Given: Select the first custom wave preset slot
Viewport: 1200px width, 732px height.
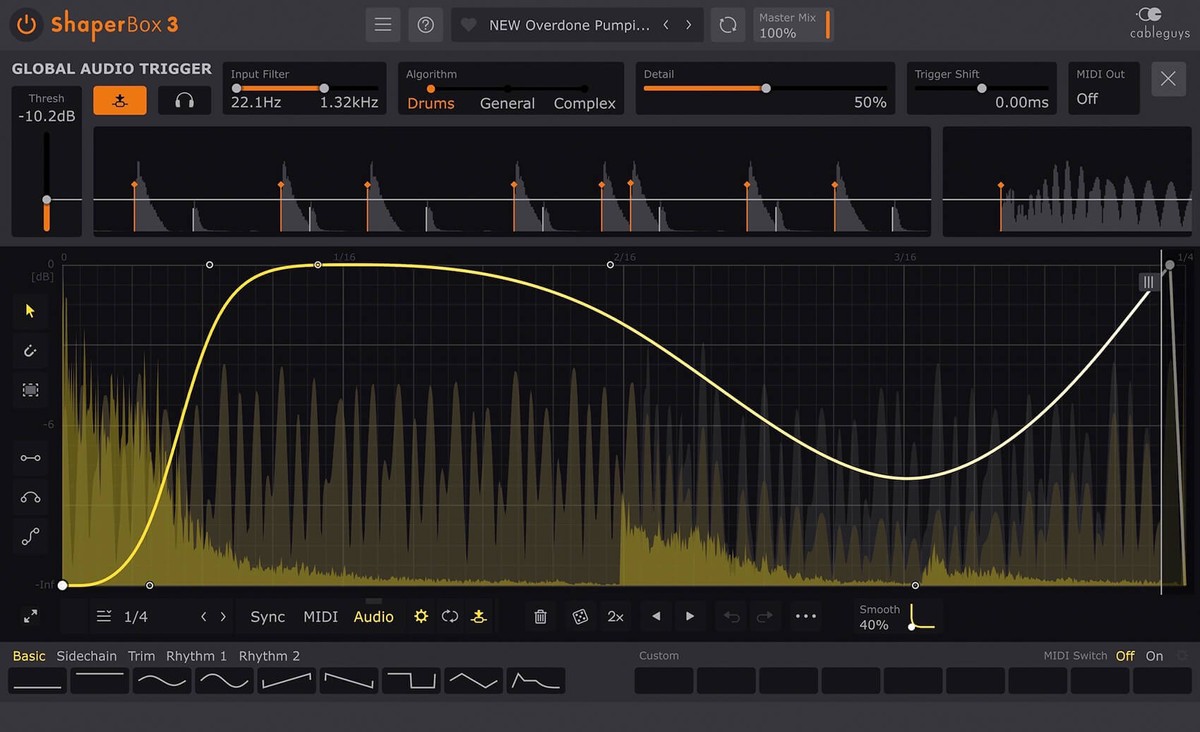Looking at the screenshot, I should click(664, 681).
